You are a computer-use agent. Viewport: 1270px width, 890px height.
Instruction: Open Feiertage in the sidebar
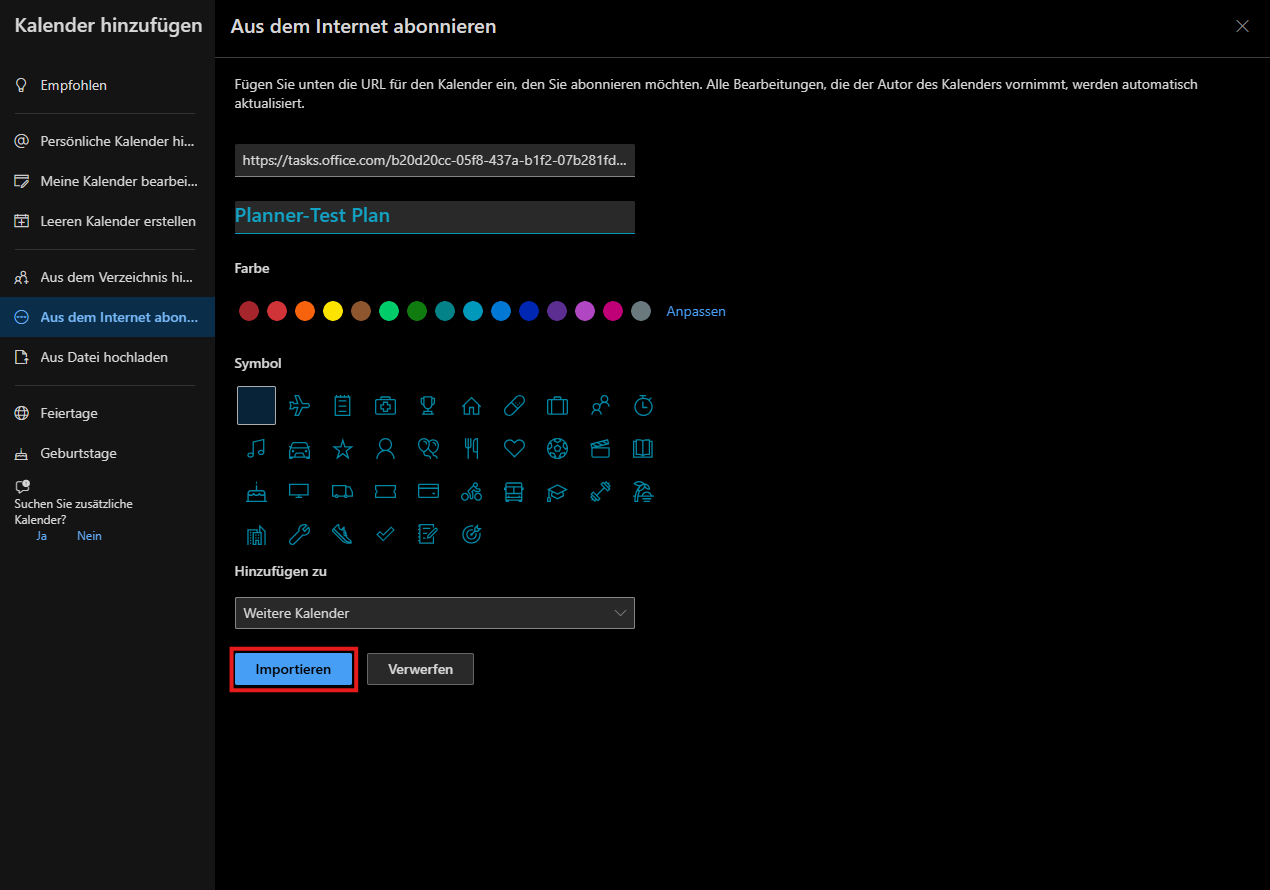pyautogui.click(x=69, y=413)
